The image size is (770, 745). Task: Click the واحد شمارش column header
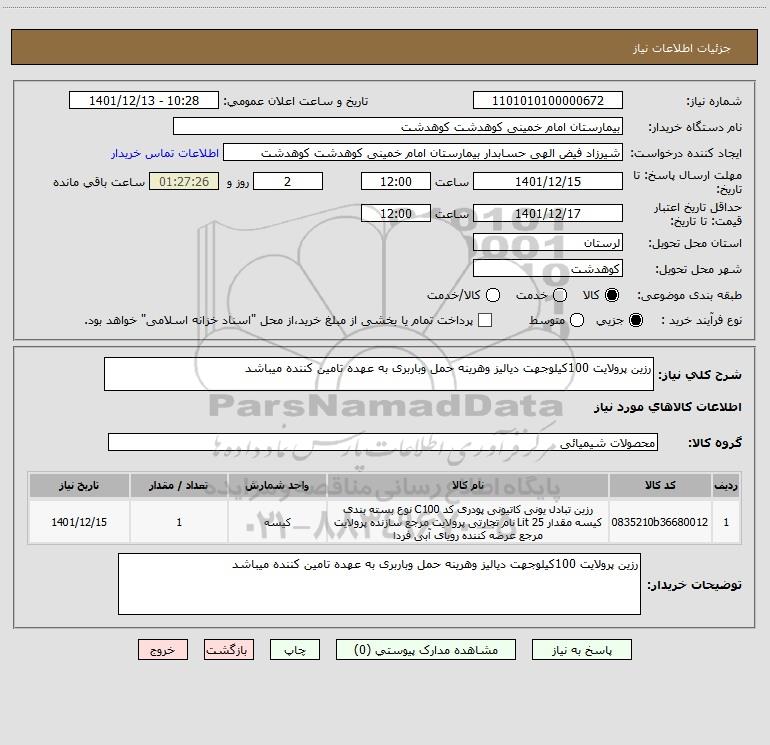[277, 485]
